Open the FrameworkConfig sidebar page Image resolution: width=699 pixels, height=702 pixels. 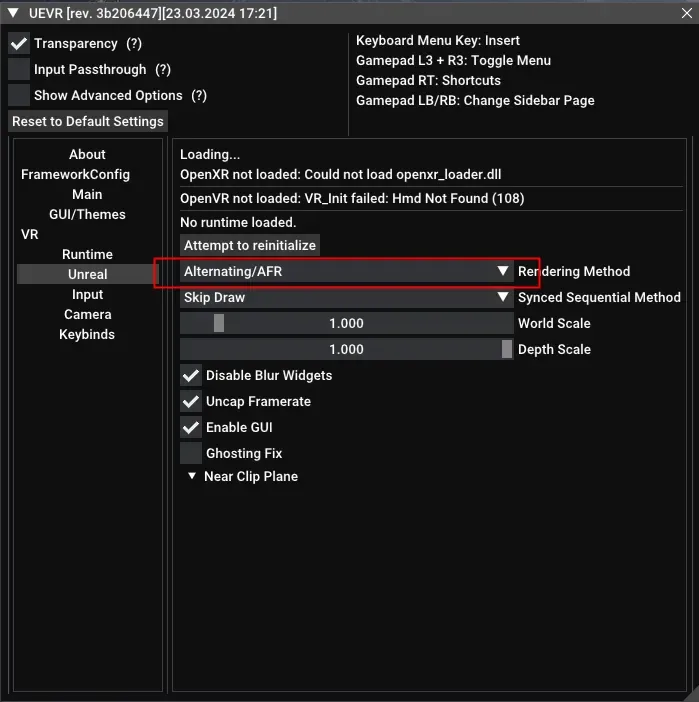[75, 174]
